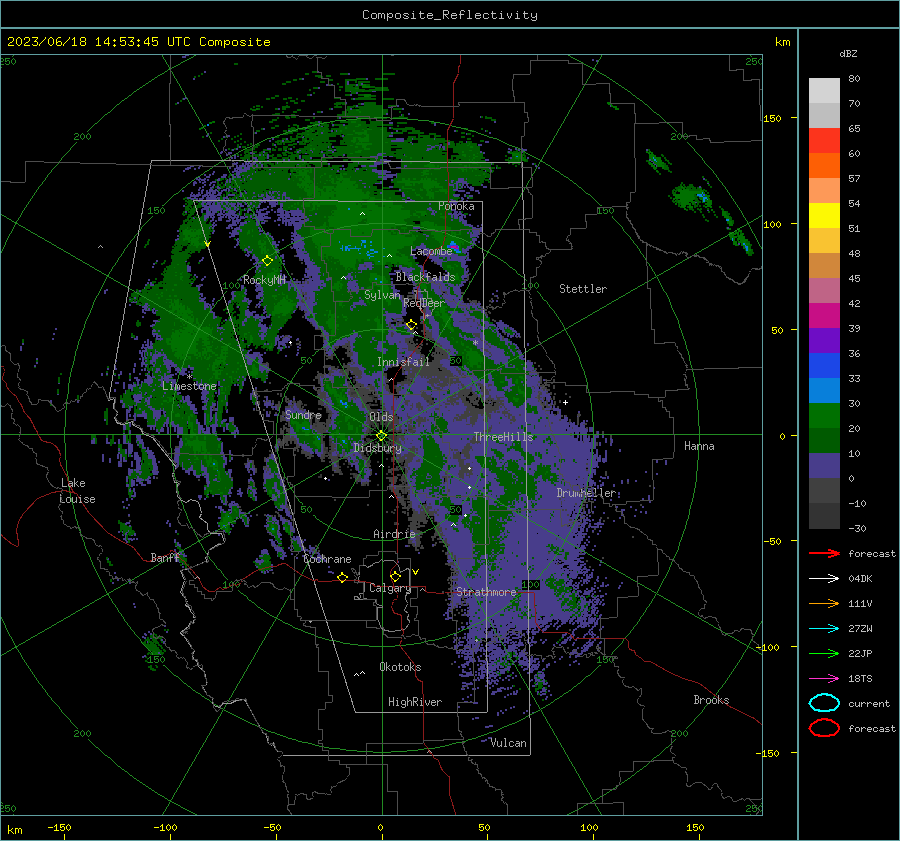
Task: Click the Okotoks label
Action: [x=400, y=667]
